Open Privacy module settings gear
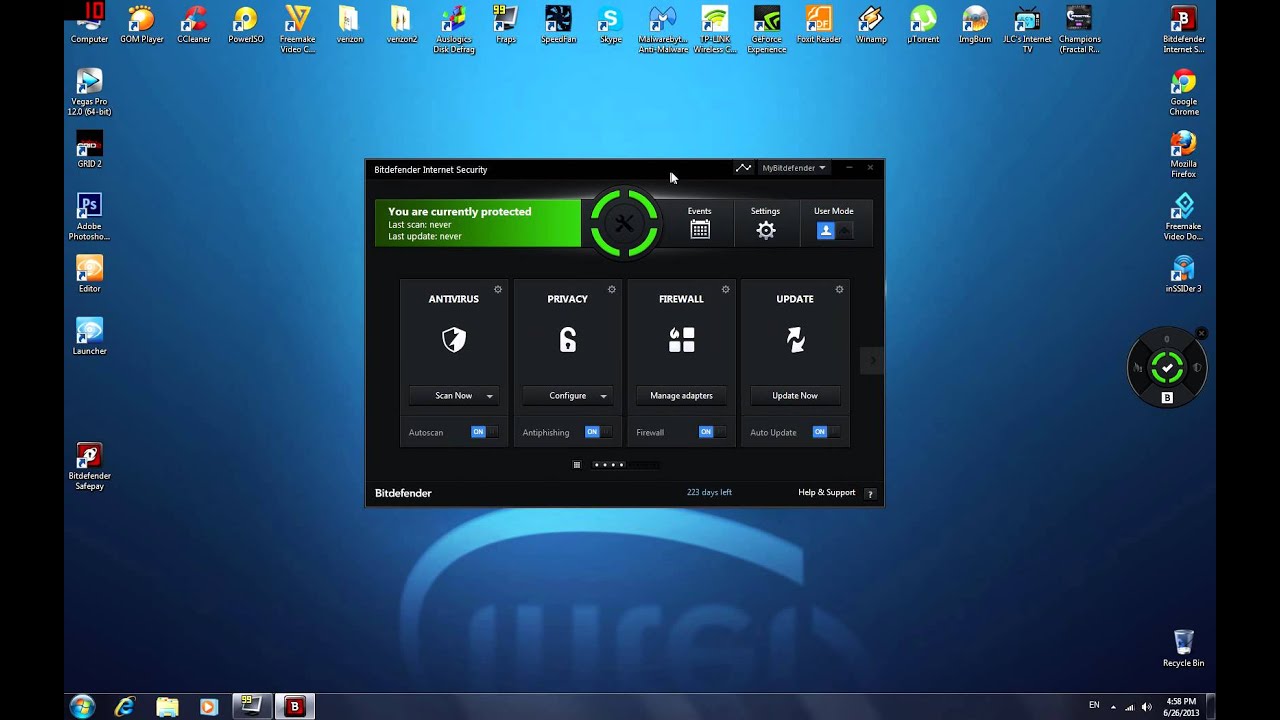This screenshot has height=720, width=1280. (x=612, y=289)
